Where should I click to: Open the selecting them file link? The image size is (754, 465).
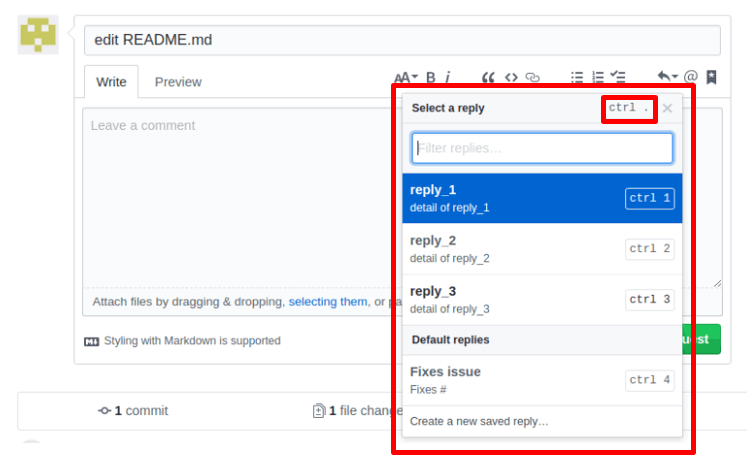click(x=328, y=302)
